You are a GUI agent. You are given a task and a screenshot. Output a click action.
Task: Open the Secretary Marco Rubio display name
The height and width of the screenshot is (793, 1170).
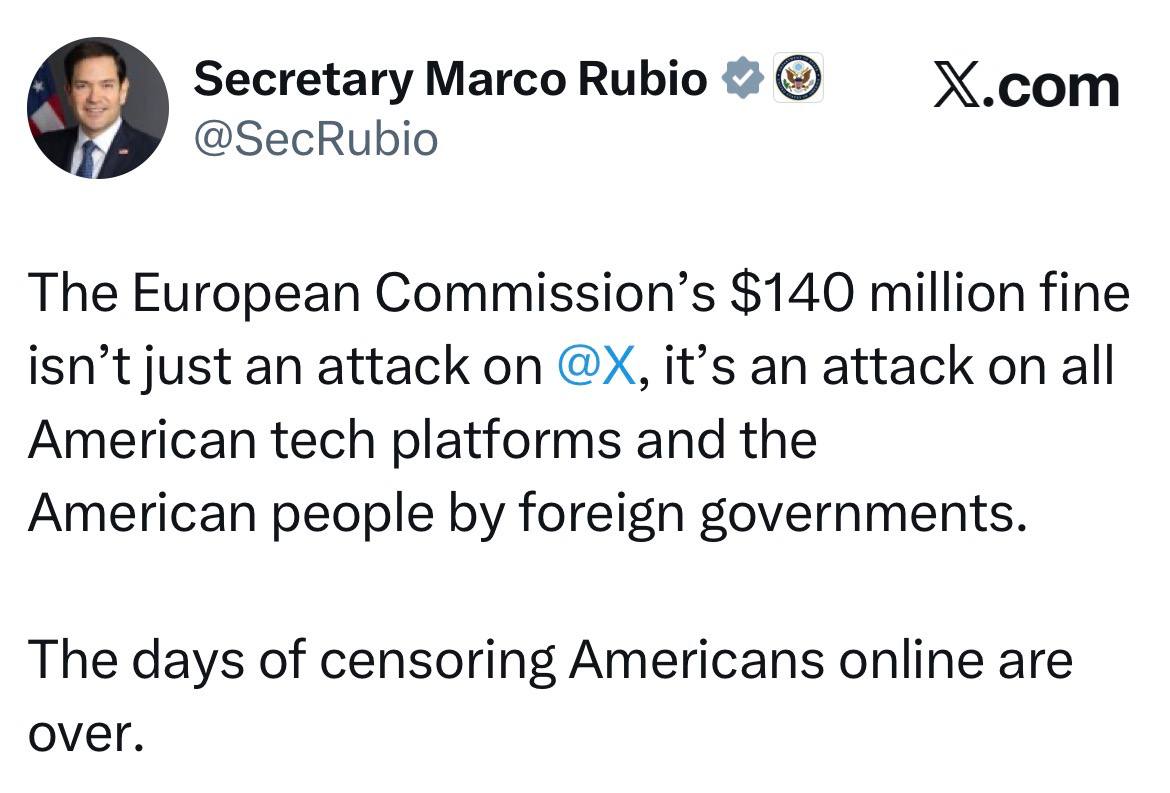pyautogui.click(x=450, y=79)
